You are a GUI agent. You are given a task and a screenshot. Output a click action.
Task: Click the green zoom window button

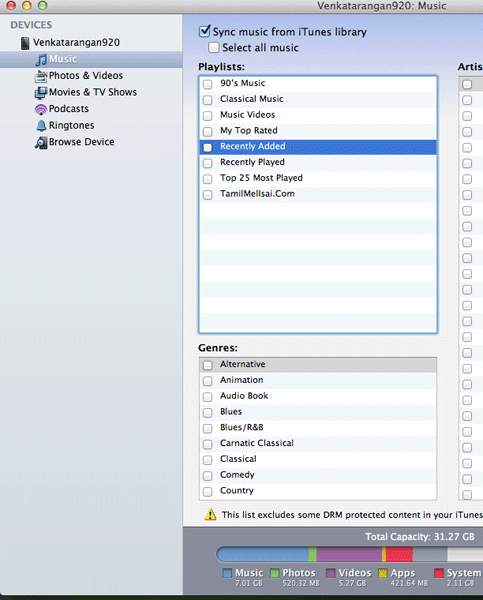(42, 5)
